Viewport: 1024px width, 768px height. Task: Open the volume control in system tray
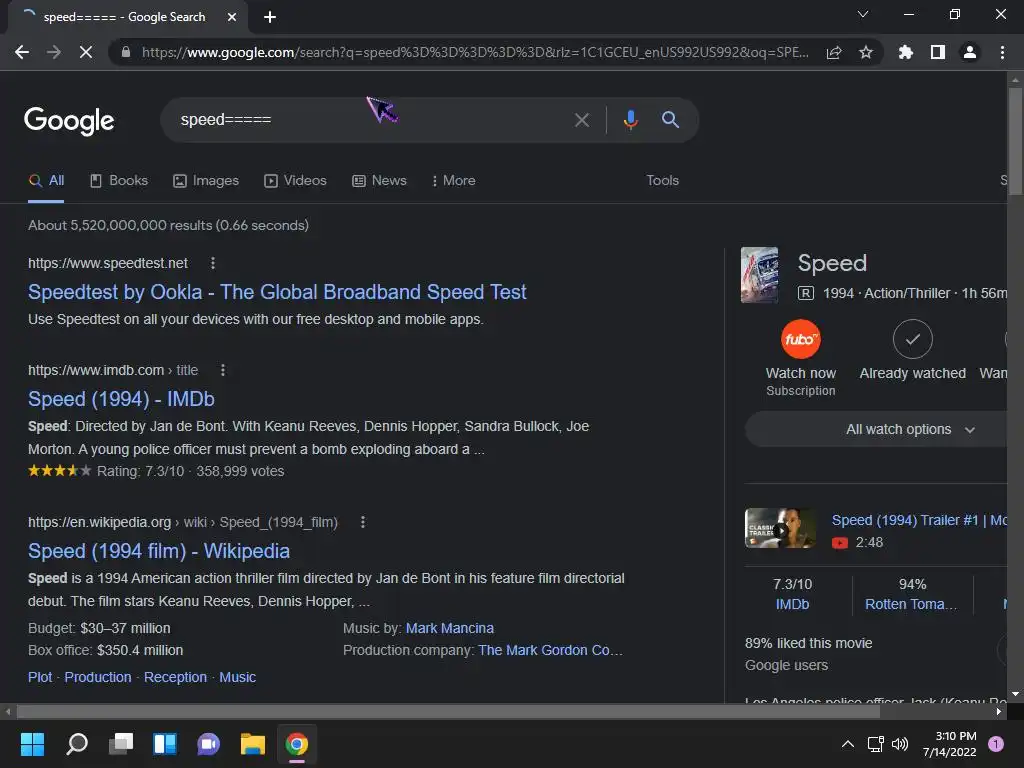pos(899,744)
